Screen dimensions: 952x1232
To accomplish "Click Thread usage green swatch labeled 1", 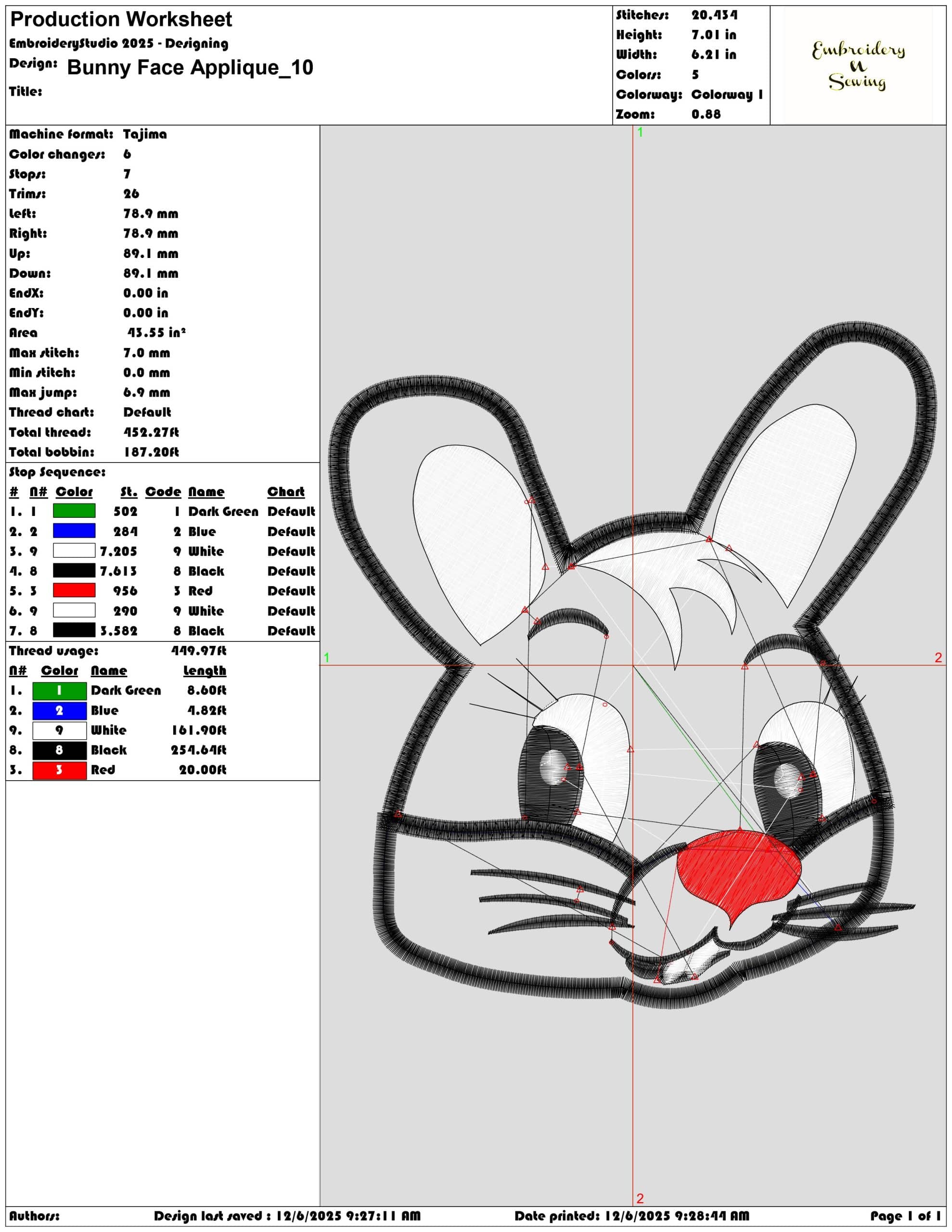I will click(x=59, y=691).
